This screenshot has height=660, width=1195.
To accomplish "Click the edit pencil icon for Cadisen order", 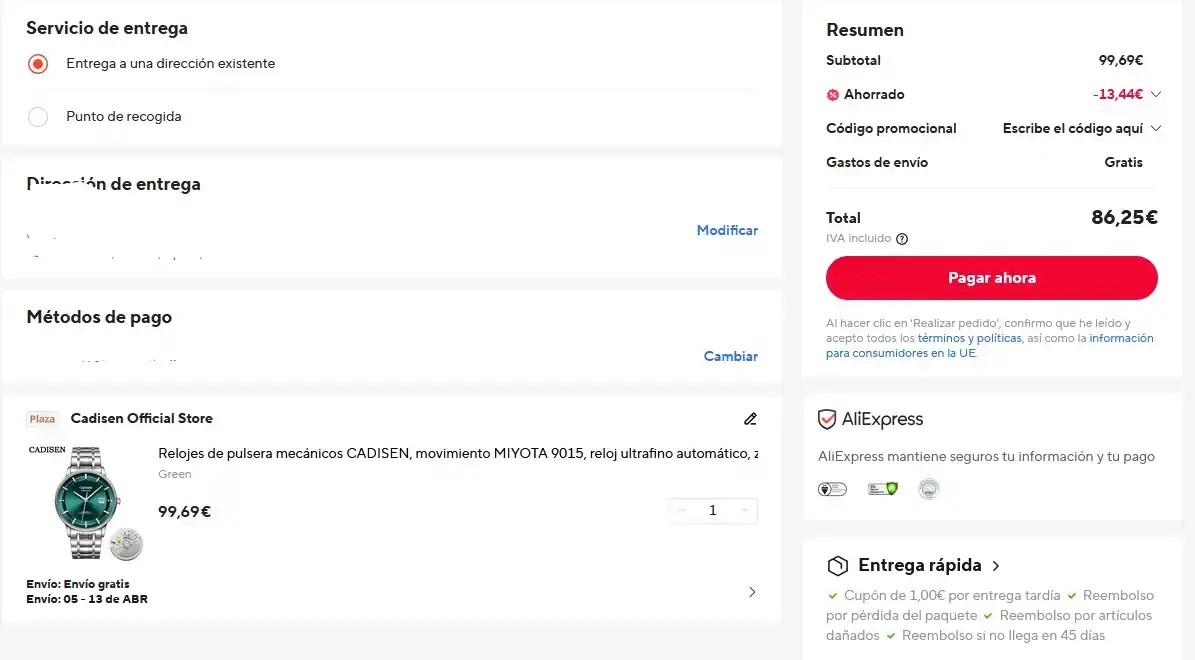I will click(x=750, y=419).
